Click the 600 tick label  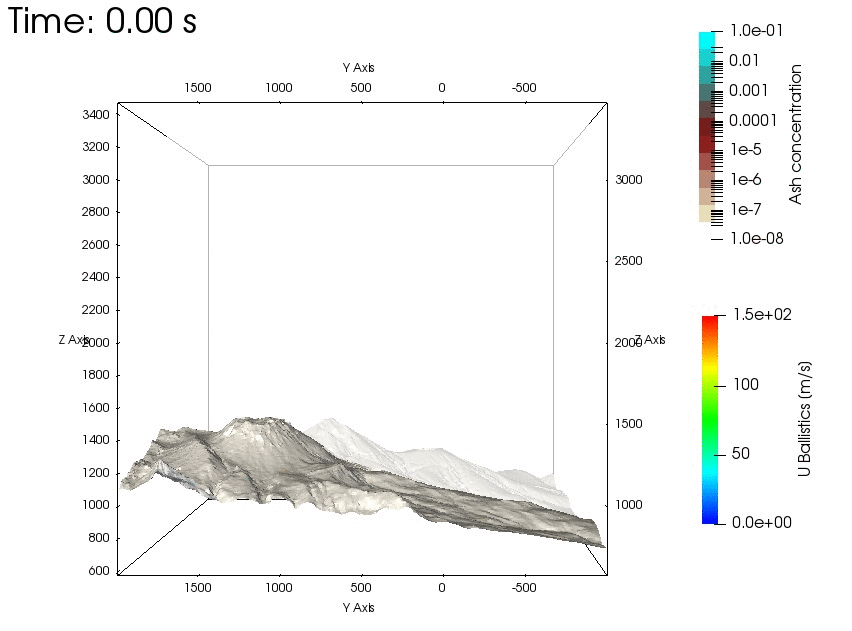click(x=99, y=571)
